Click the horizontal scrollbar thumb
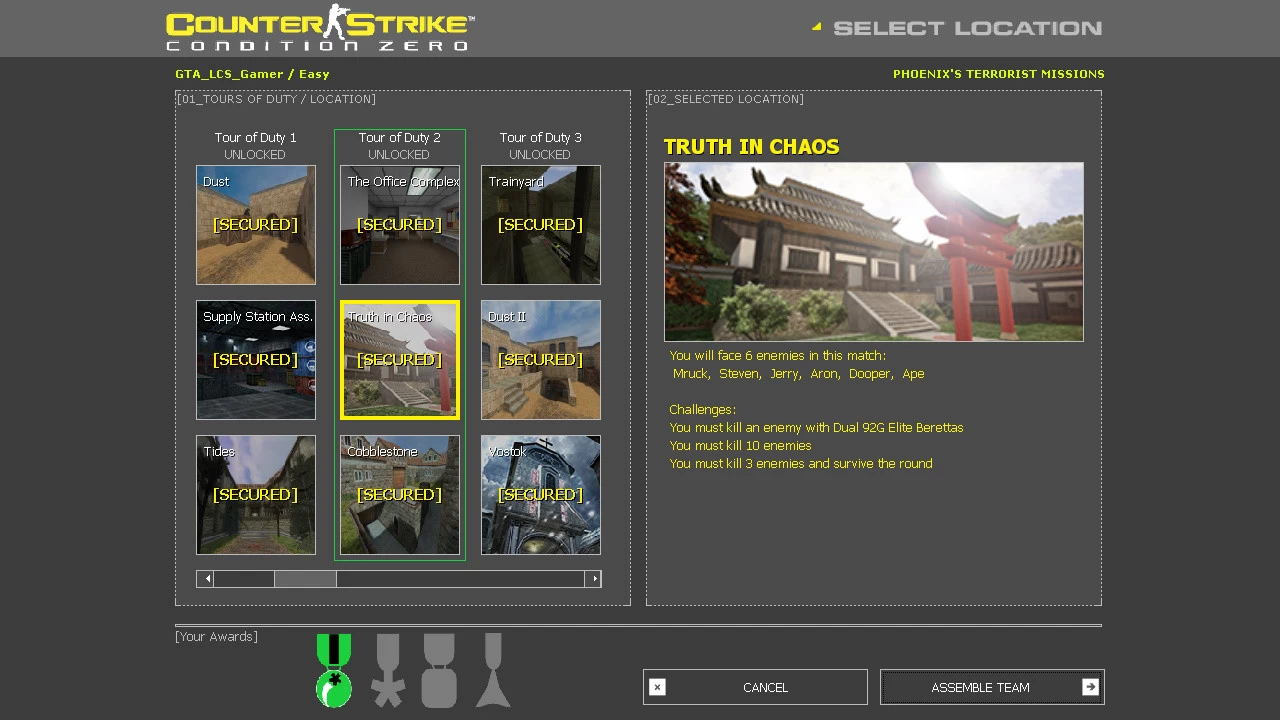Screen dimensions: 1280x720 click(x=305, y=579)
